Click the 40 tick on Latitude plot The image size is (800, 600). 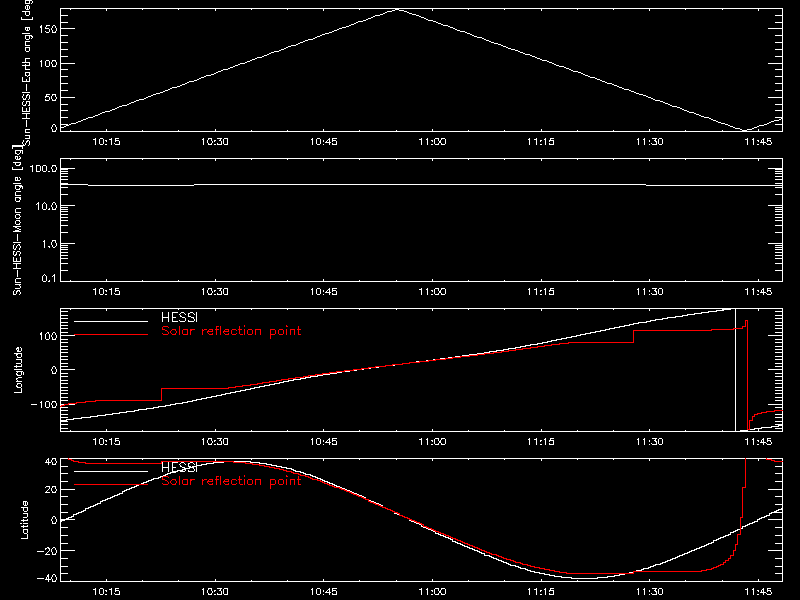pos(51,462)
